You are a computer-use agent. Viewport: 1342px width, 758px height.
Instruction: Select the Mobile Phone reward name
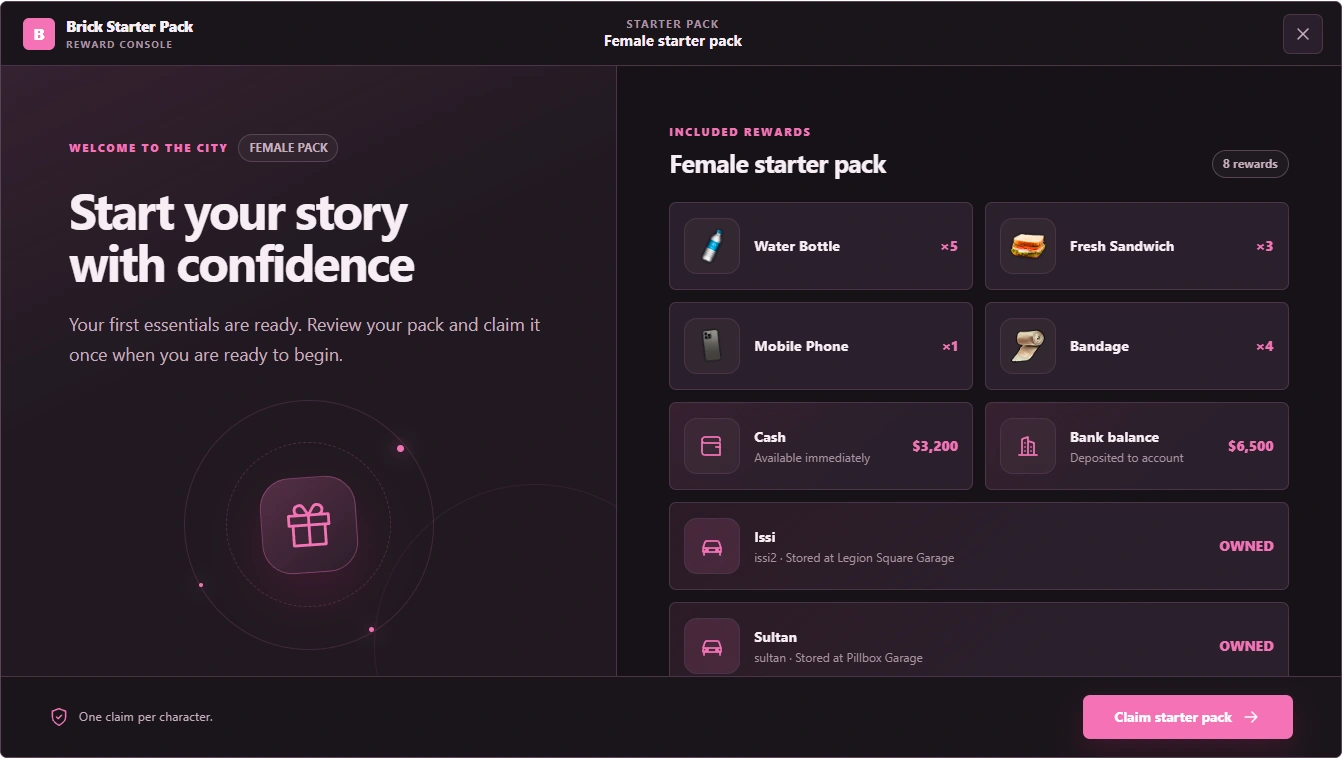(801, 346)
